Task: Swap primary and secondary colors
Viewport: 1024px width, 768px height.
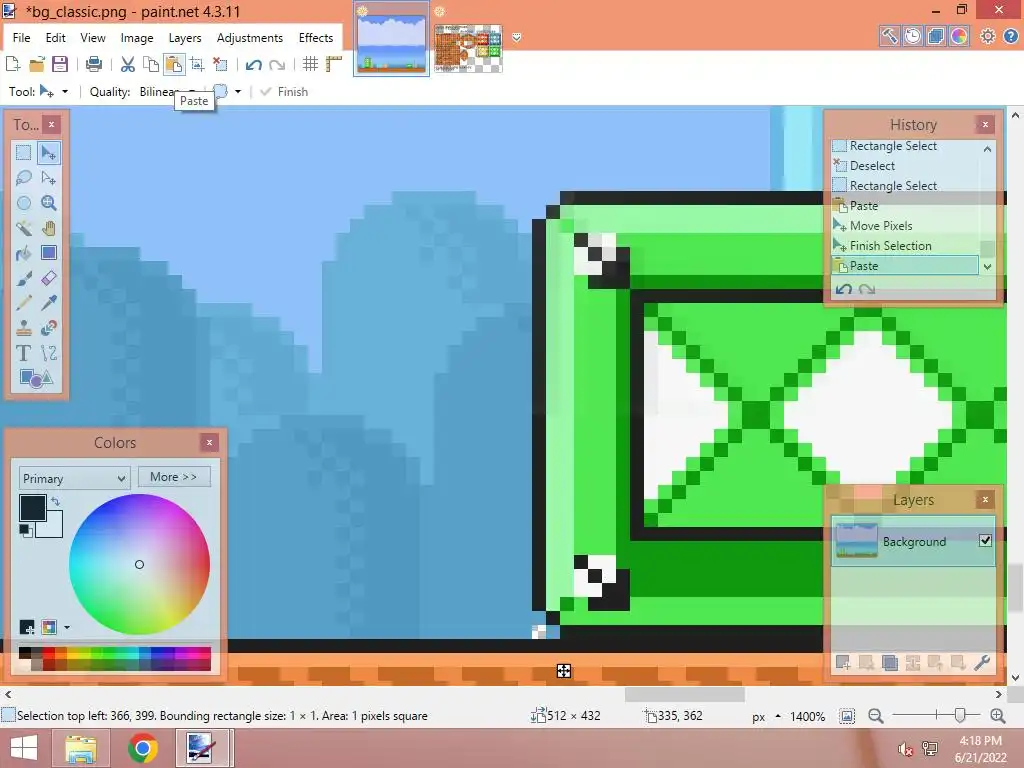Action: click(x=56, y=502)
